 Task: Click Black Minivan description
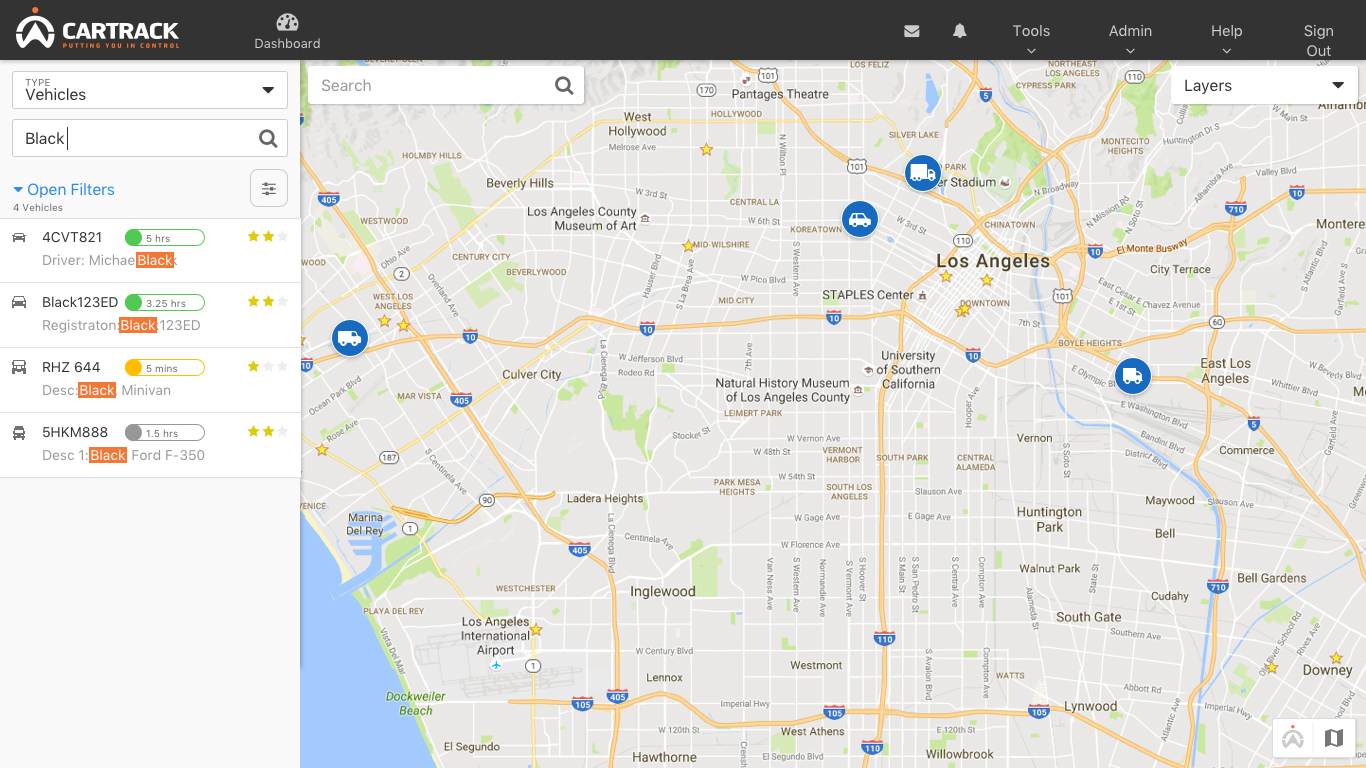(x=106, y=390)
